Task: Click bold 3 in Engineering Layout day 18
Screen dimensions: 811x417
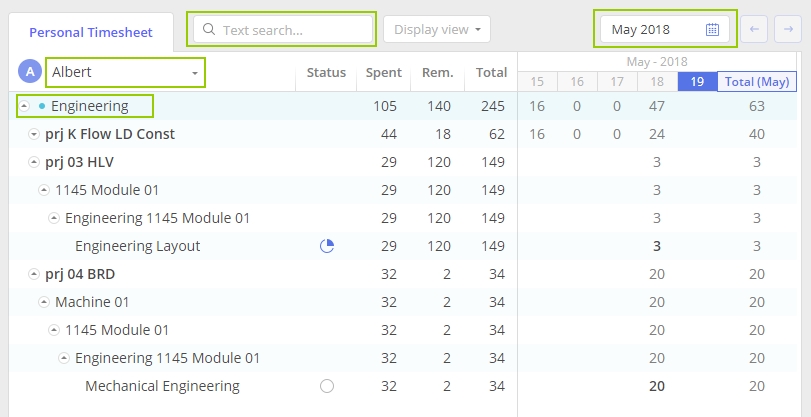Action: [657, 246]
